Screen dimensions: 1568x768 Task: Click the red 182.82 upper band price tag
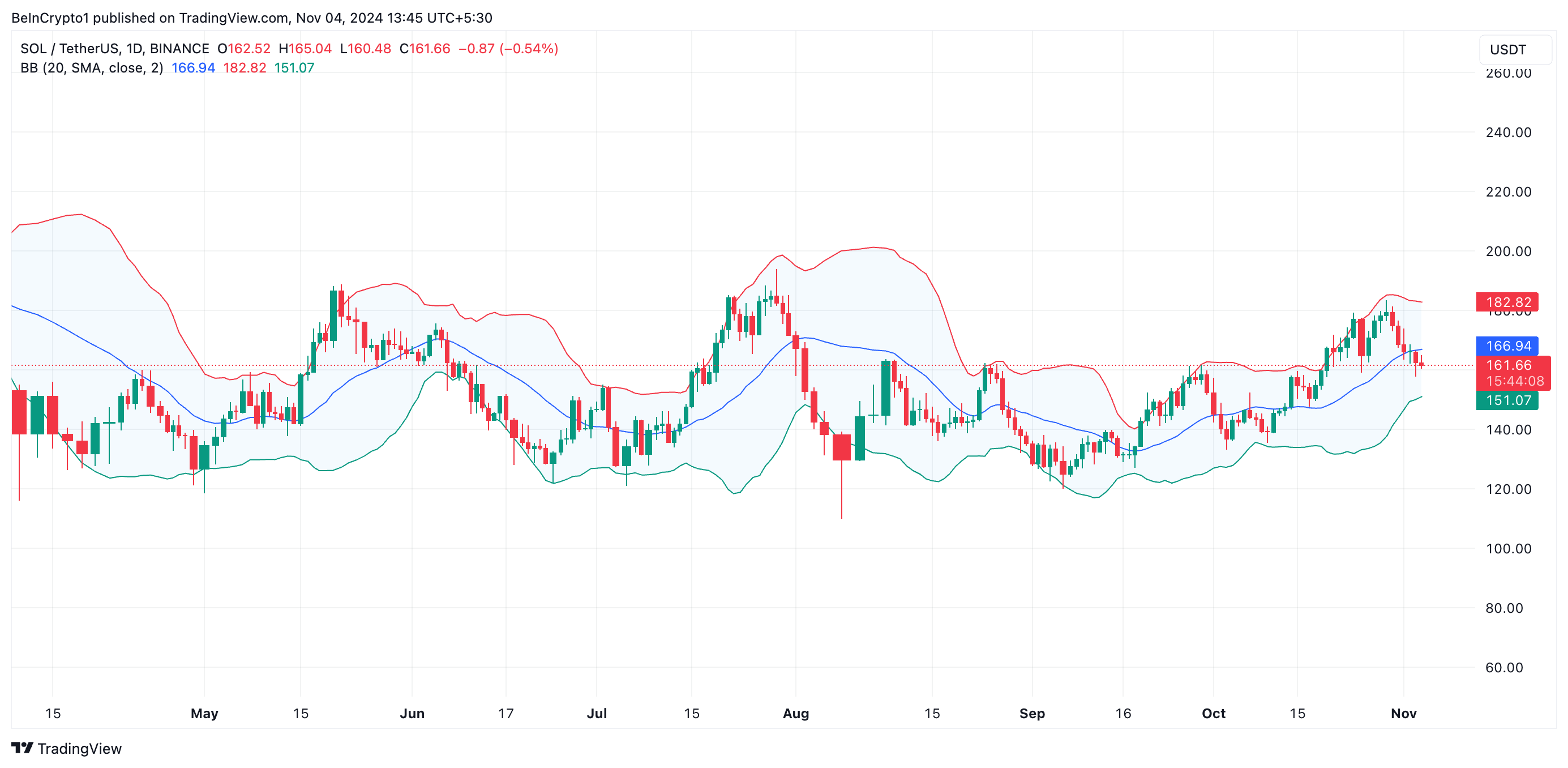tap(1507, 302)
